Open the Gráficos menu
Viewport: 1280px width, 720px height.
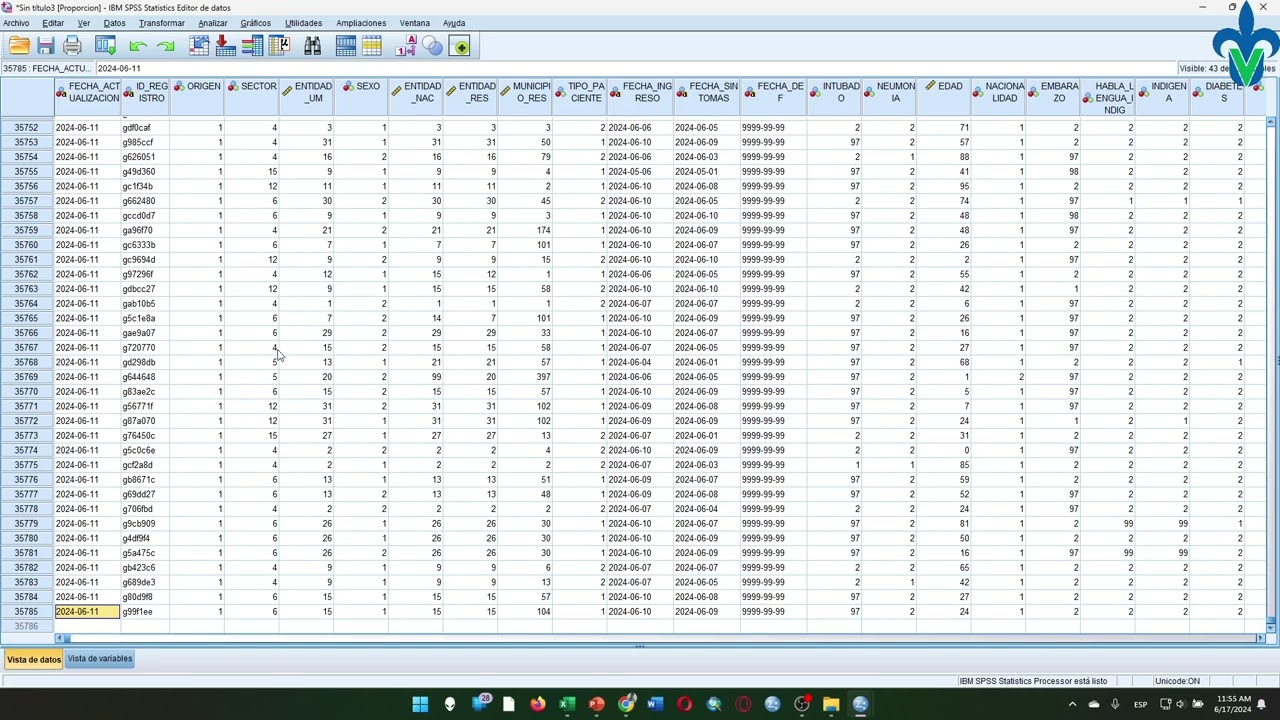pyautogui.click(x=255, y=23)
